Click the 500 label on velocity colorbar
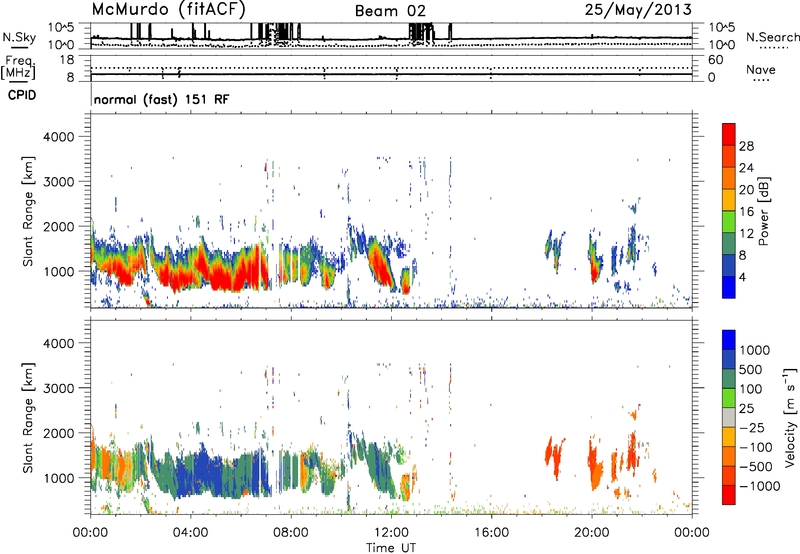Screen dimensions: 800x554 (751, 370)
